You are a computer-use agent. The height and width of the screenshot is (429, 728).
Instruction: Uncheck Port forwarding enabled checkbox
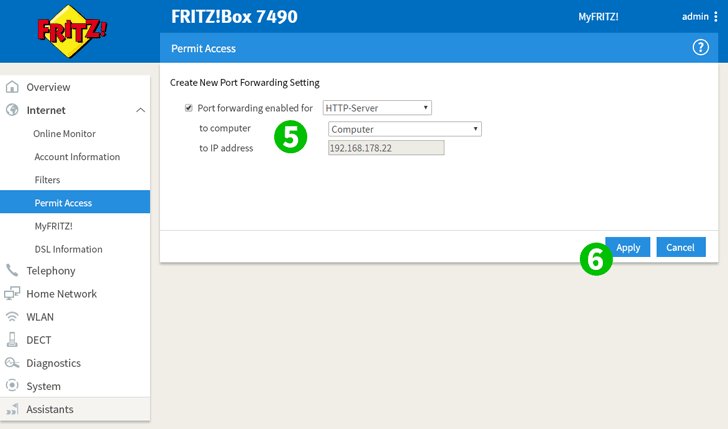pyautogui.click(x=188, y=108)
